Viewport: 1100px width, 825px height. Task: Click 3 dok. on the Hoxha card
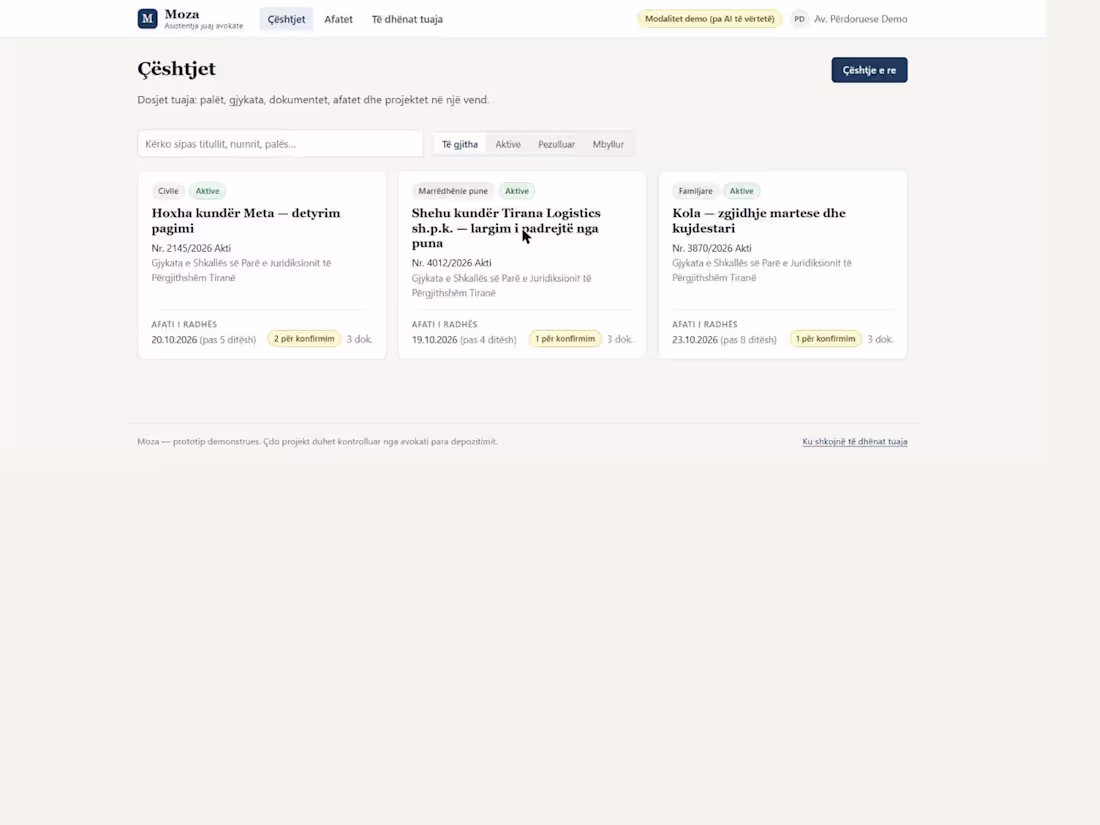pyautogui.click(x=359, y=340)
